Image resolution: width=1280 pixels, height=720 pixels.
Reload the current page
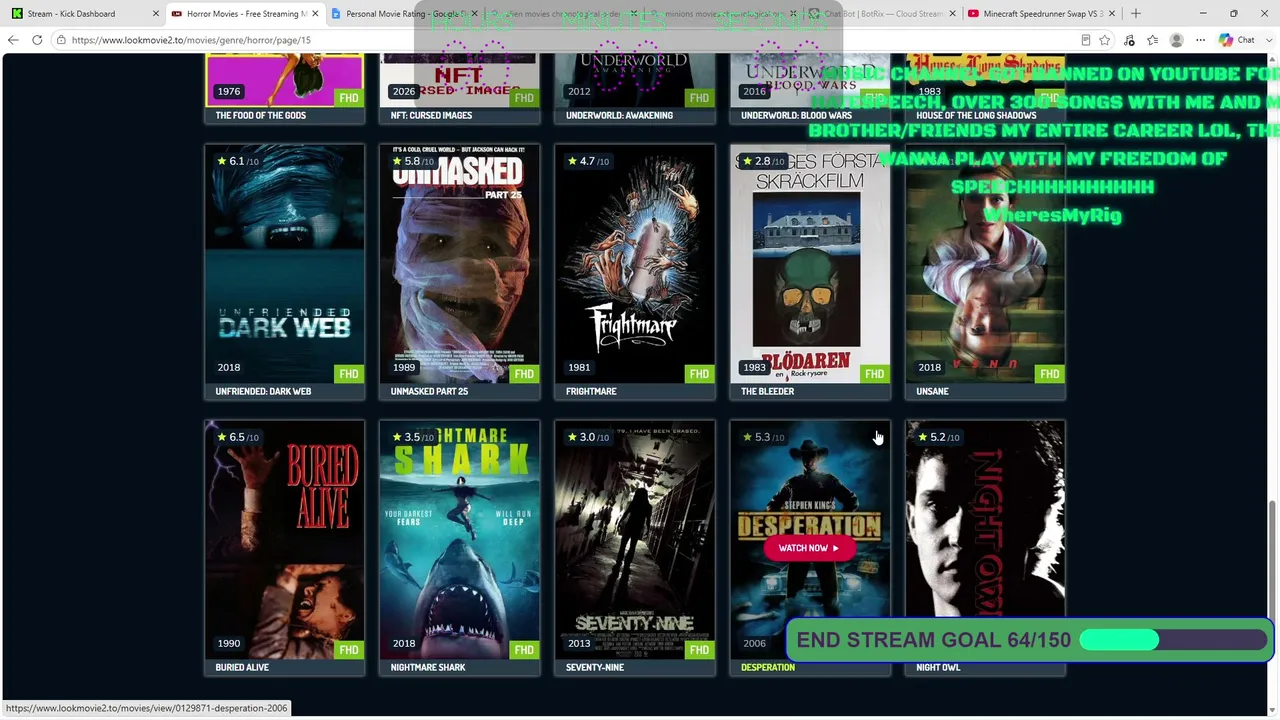[x=37, y=40]
